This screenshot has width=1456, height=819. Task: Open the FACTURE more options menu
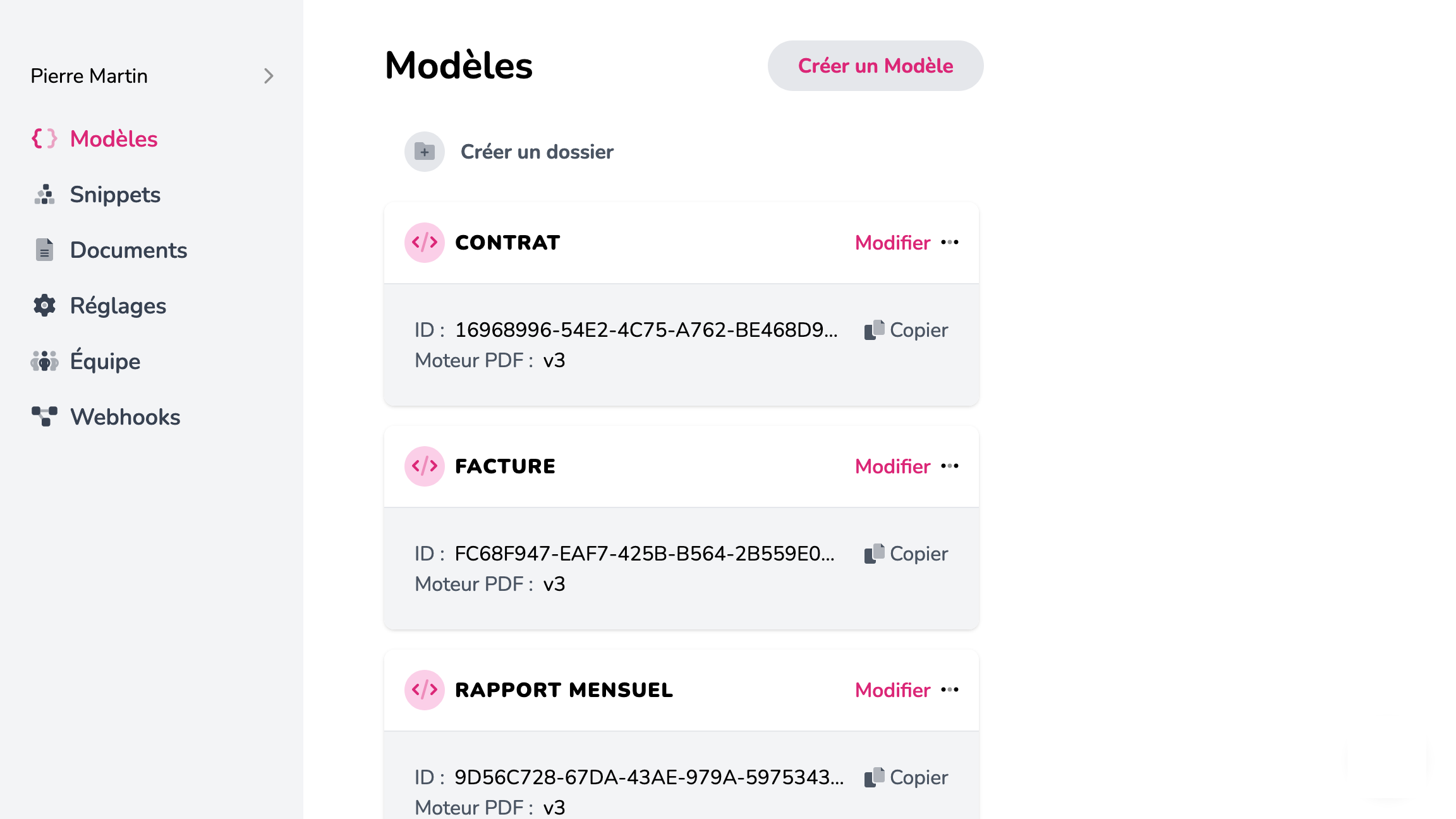(x=950, y=466)
